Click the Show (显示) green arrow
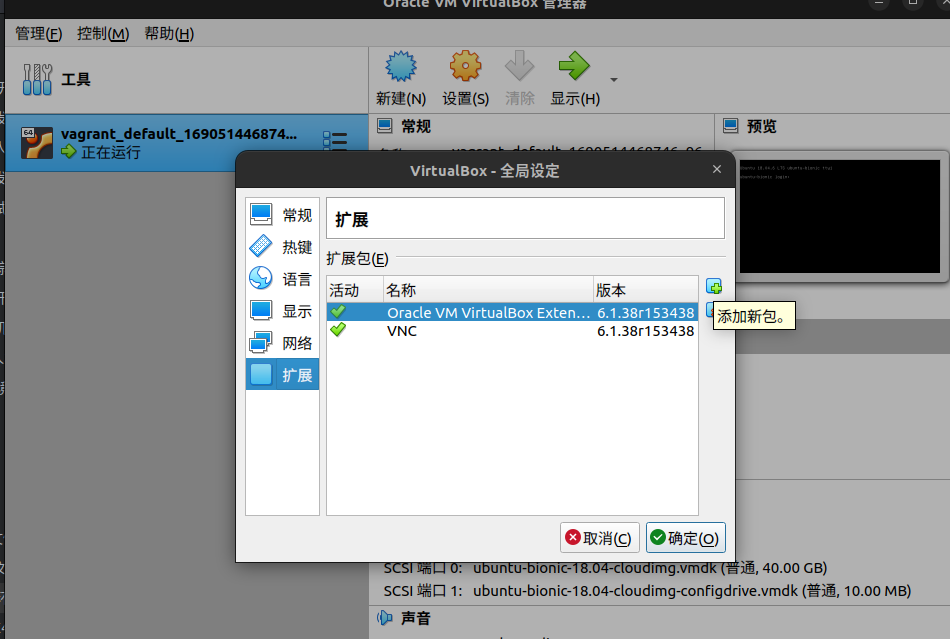The height and width of the screenshot is (639, 950). coord(574,67)
